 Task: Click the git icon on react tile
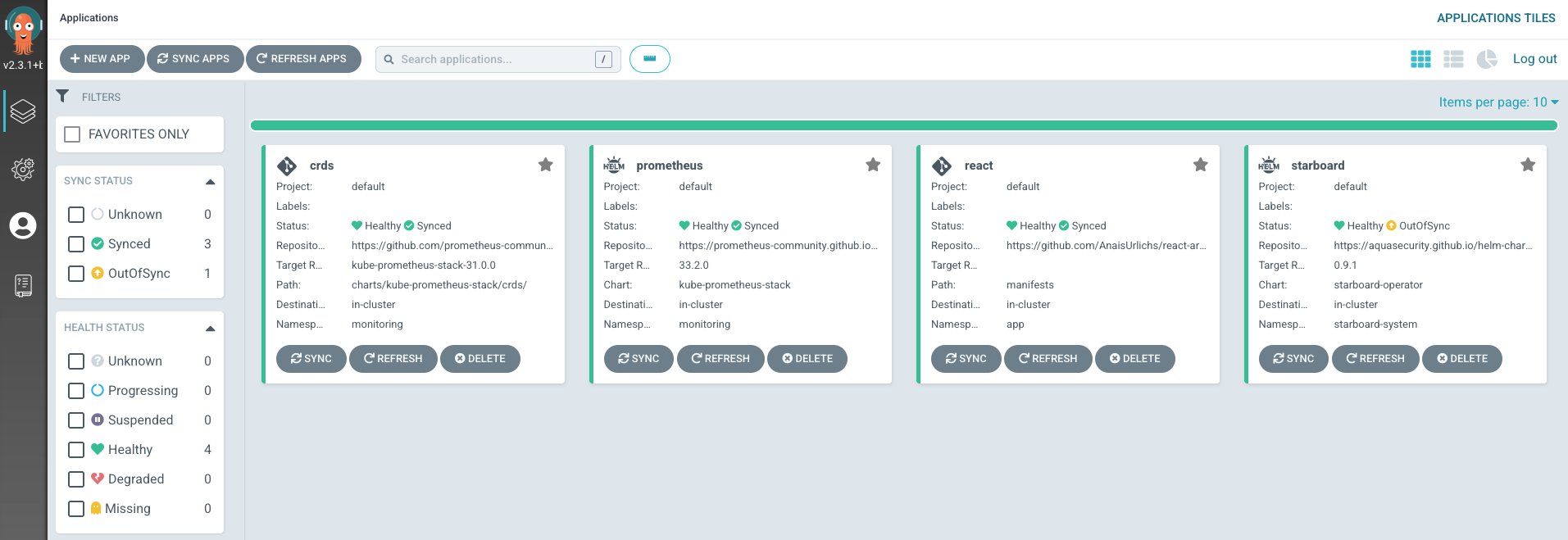(x=942, y=166)
